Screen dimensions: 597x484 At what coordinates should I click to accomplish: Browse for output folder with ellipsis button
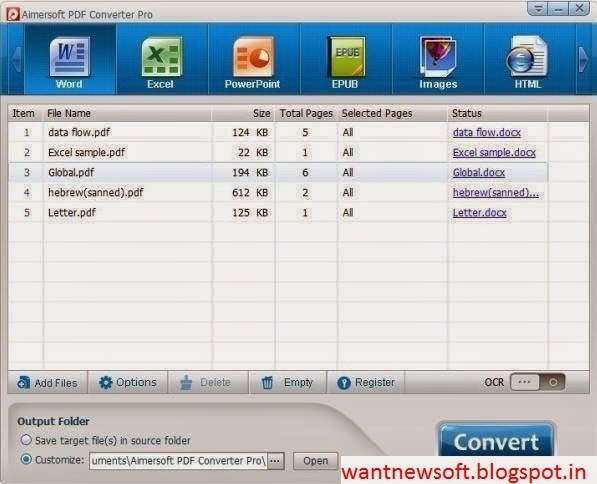click(276, 461)
